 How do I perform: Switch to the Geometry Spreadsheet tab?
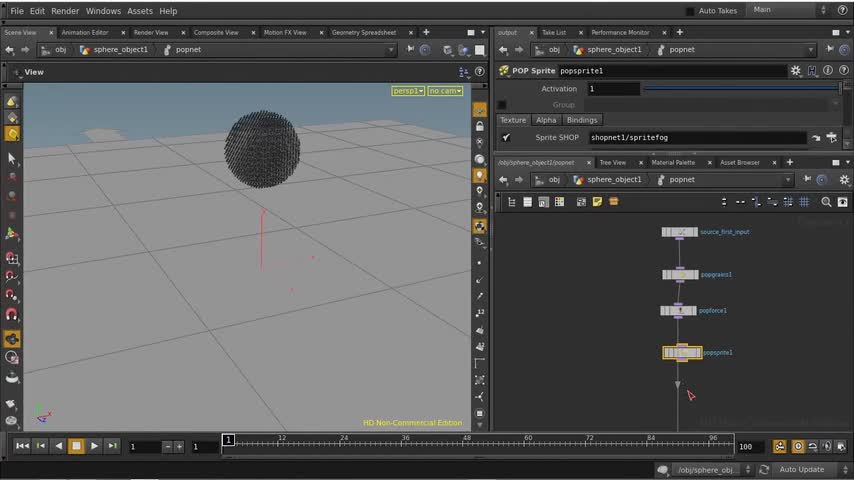tap(364, 33)
